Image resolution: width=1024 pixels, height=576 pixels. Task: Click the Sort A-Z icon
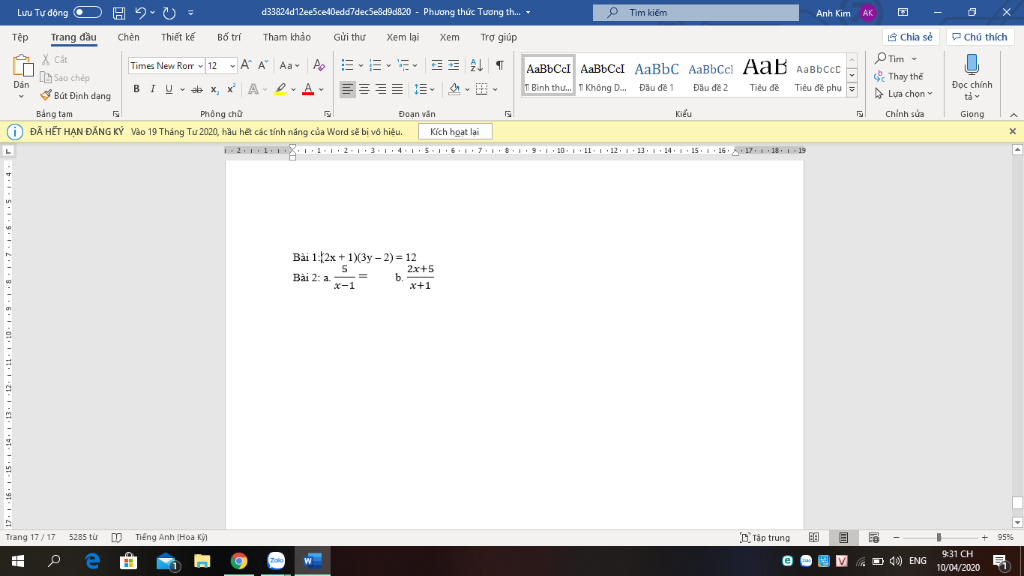tap(477, 65)
